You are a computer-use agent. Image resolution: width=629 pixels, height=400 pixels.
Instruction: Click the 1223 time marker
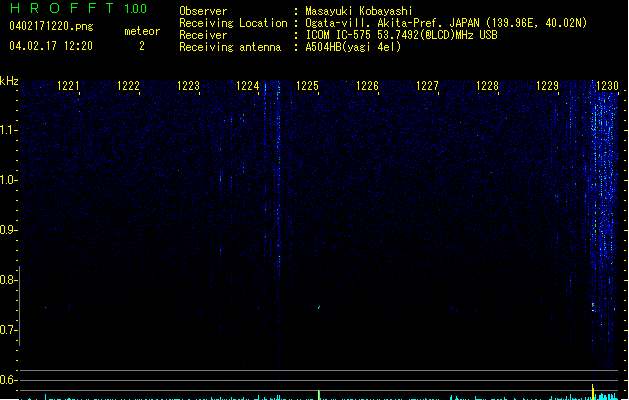[188, 86]
